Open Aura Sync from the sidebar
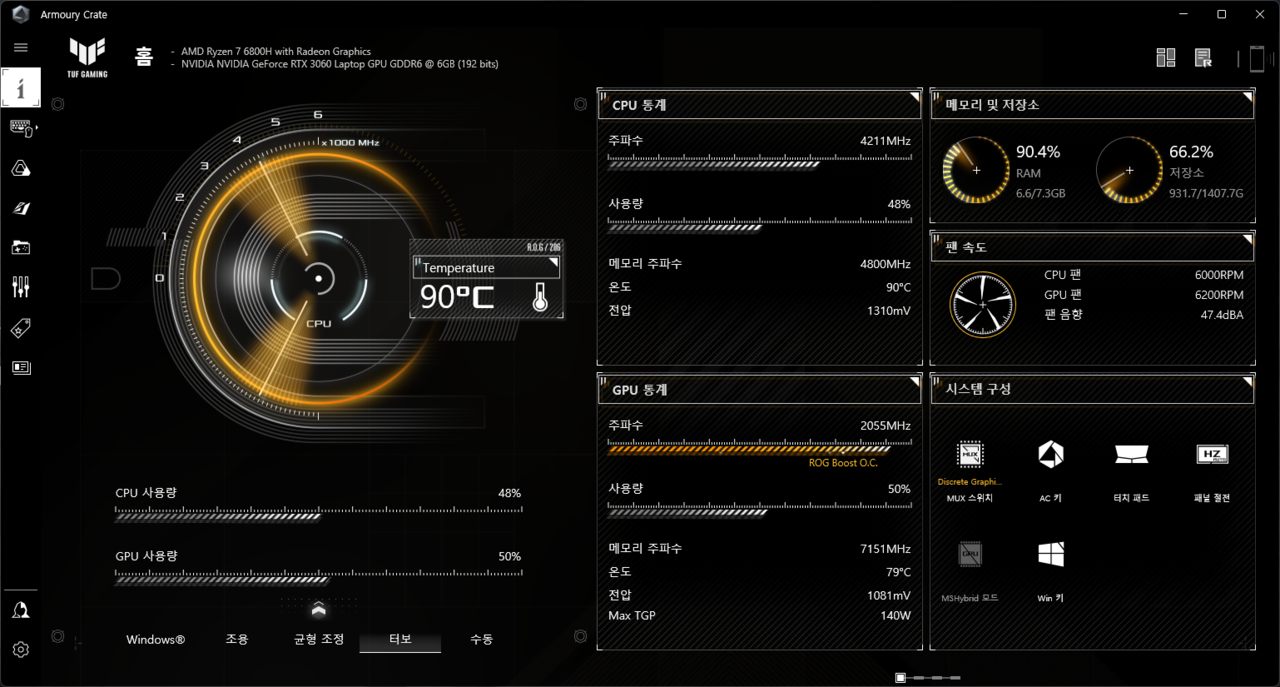 tap(21, 169)
